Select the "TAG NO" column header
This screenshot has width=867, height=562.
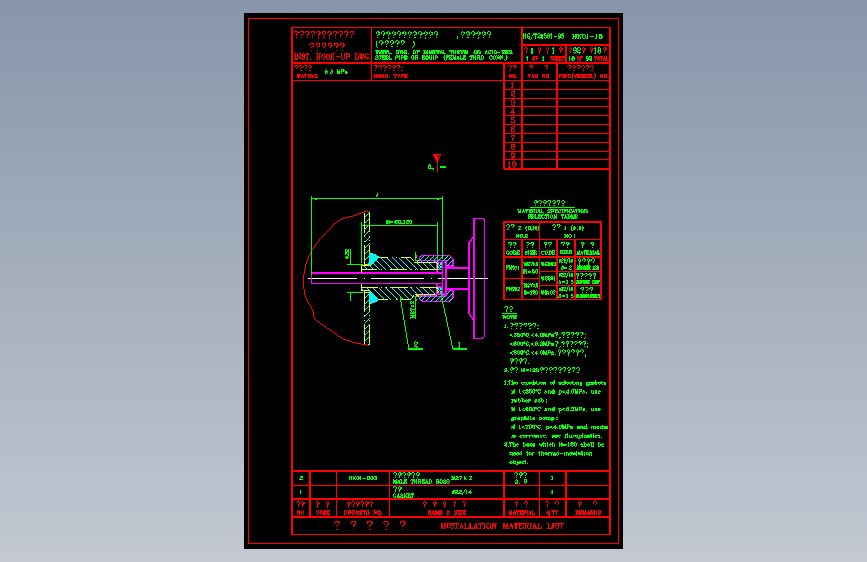point(539,76)
